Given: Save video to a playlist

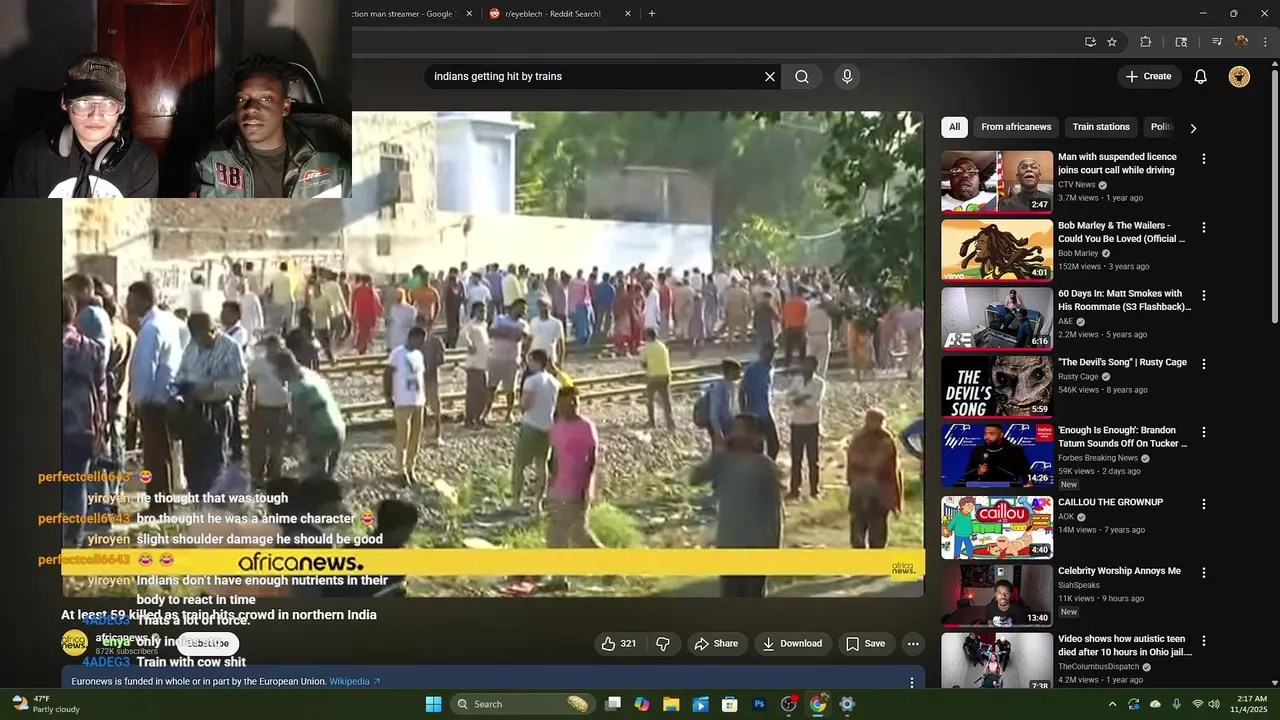Looking at the screenshot, I should [865, 644].
